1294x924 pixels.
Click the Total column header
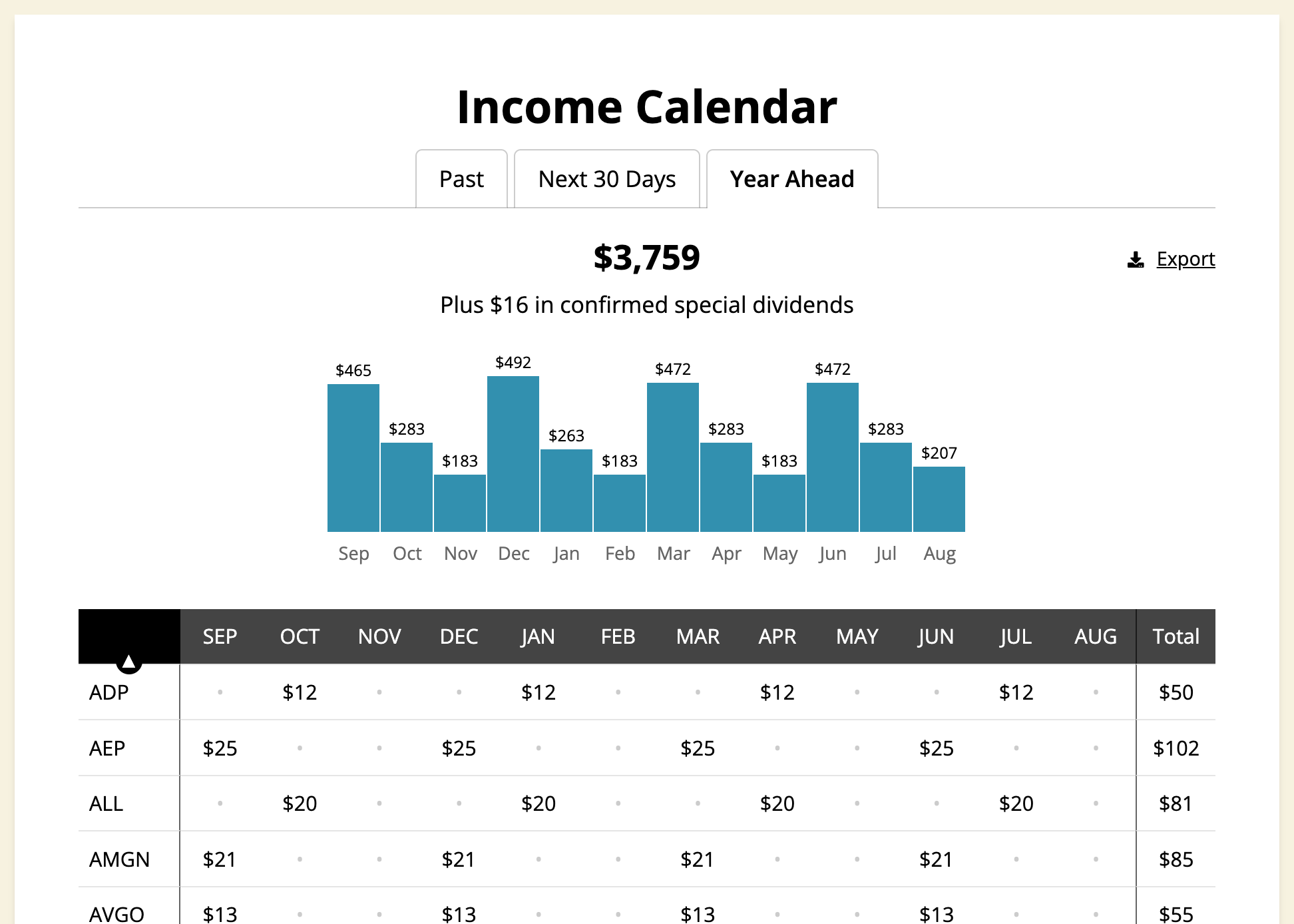coord(1176,636)
